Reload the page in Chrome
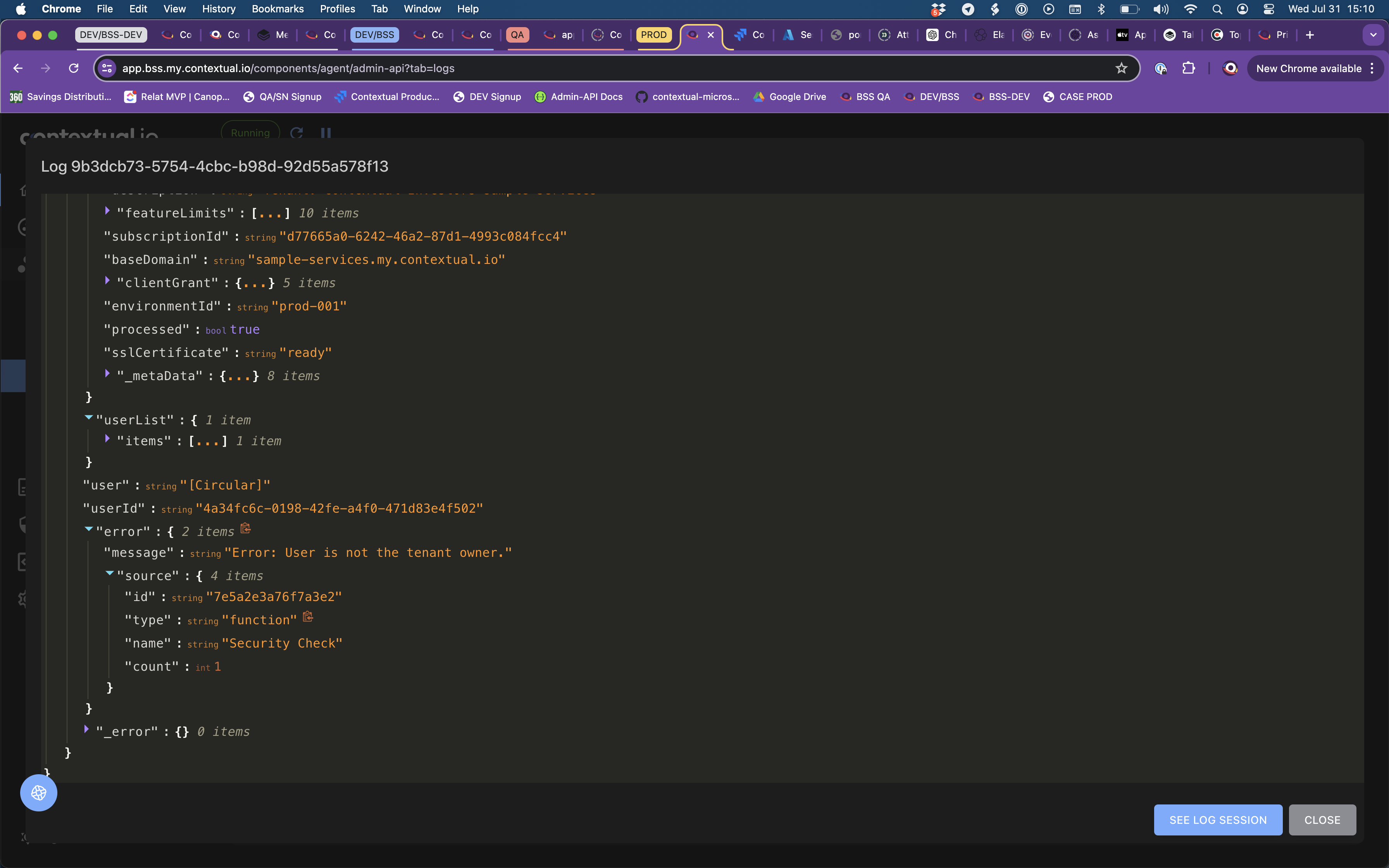1389x868 pixels. pyautogui.click(x=74, y=68)
